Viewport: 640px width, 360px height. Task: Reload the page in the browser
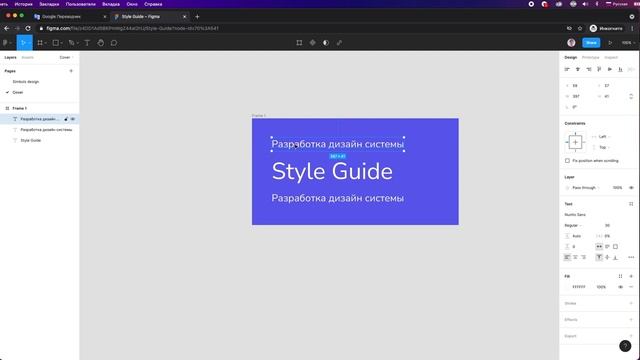(28, 29)
